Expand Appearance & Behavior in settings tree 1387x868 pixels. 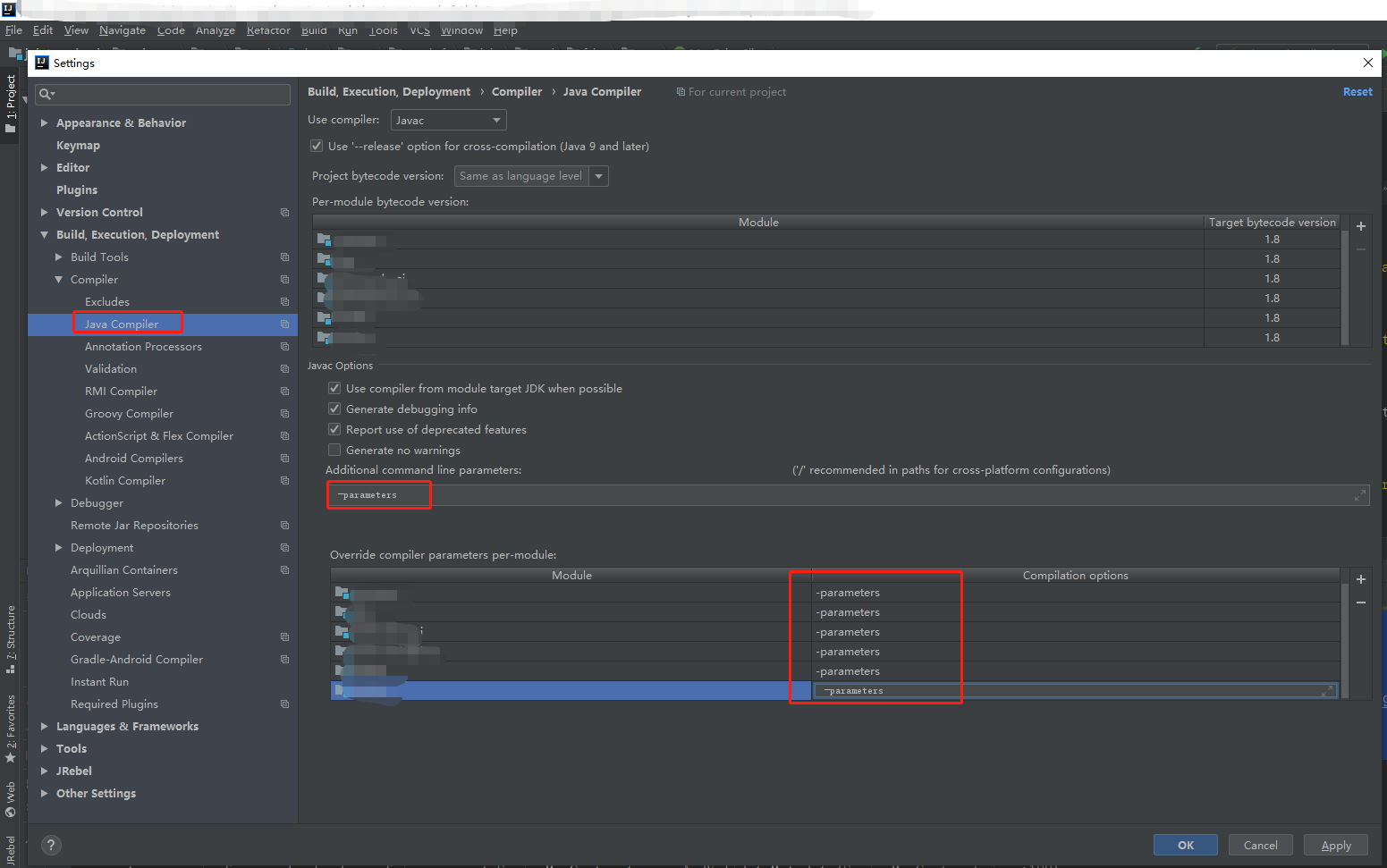(44, 122)
